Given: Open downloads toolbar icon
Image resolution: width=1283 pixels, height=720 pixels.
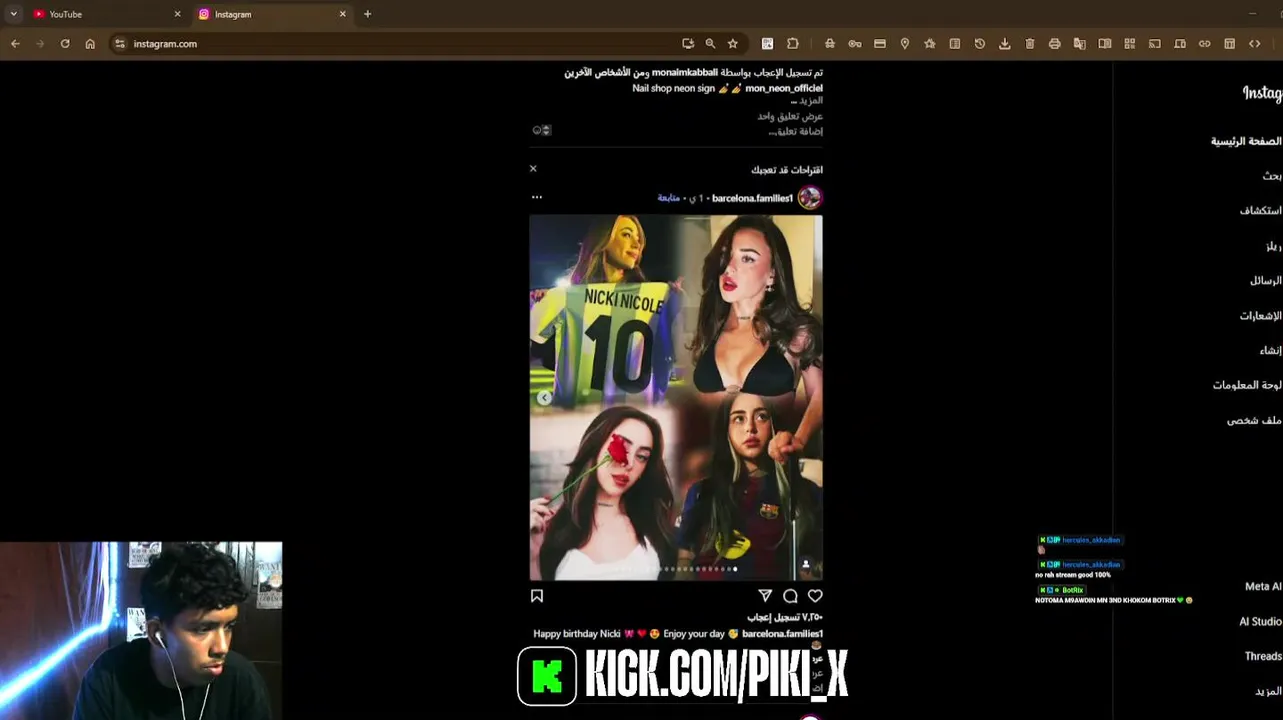Looking at the screenshot, I should [x=1005, y=44].
